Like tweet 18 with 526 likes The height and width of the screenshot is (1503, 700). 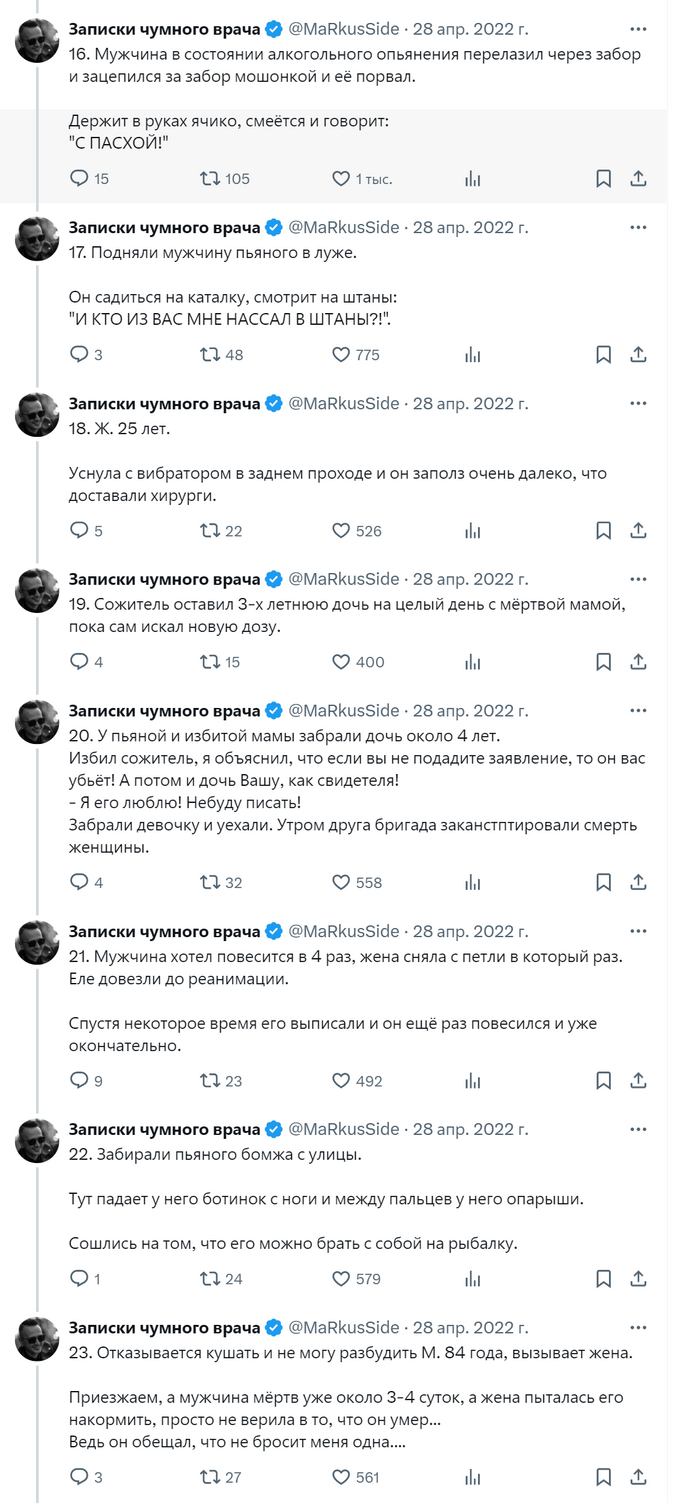click(341, 531)
